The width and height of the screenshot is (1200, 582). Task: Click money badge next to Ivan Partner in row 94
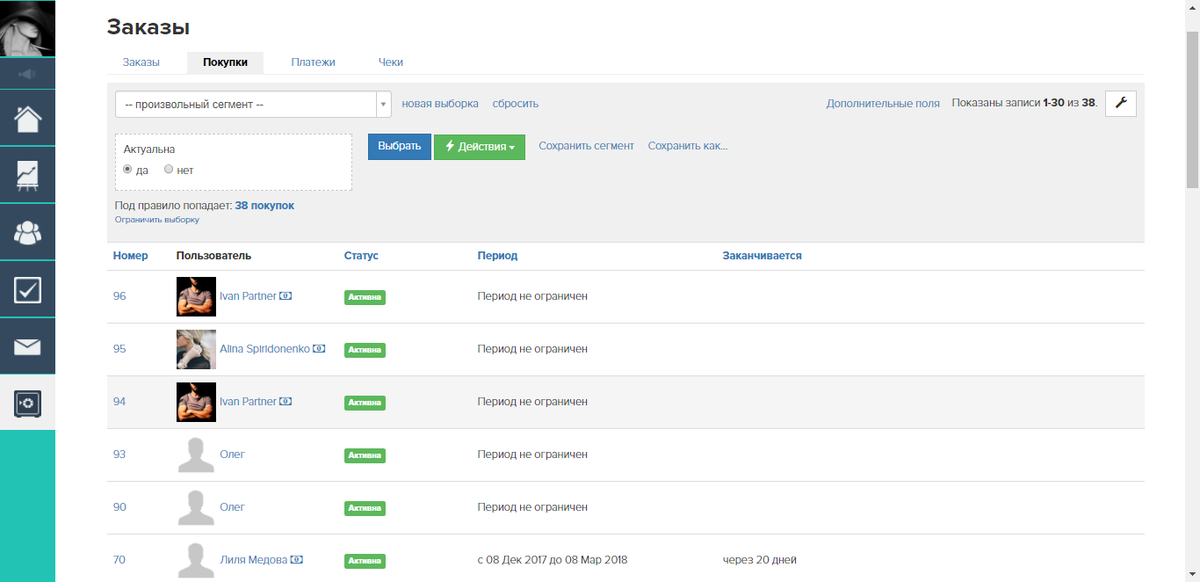click(286, 401)
